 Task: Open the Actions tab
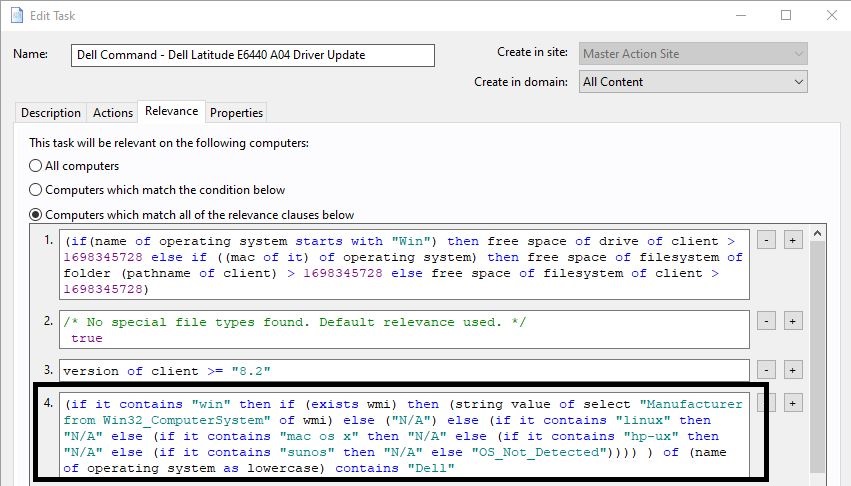[x=113, y=113]
